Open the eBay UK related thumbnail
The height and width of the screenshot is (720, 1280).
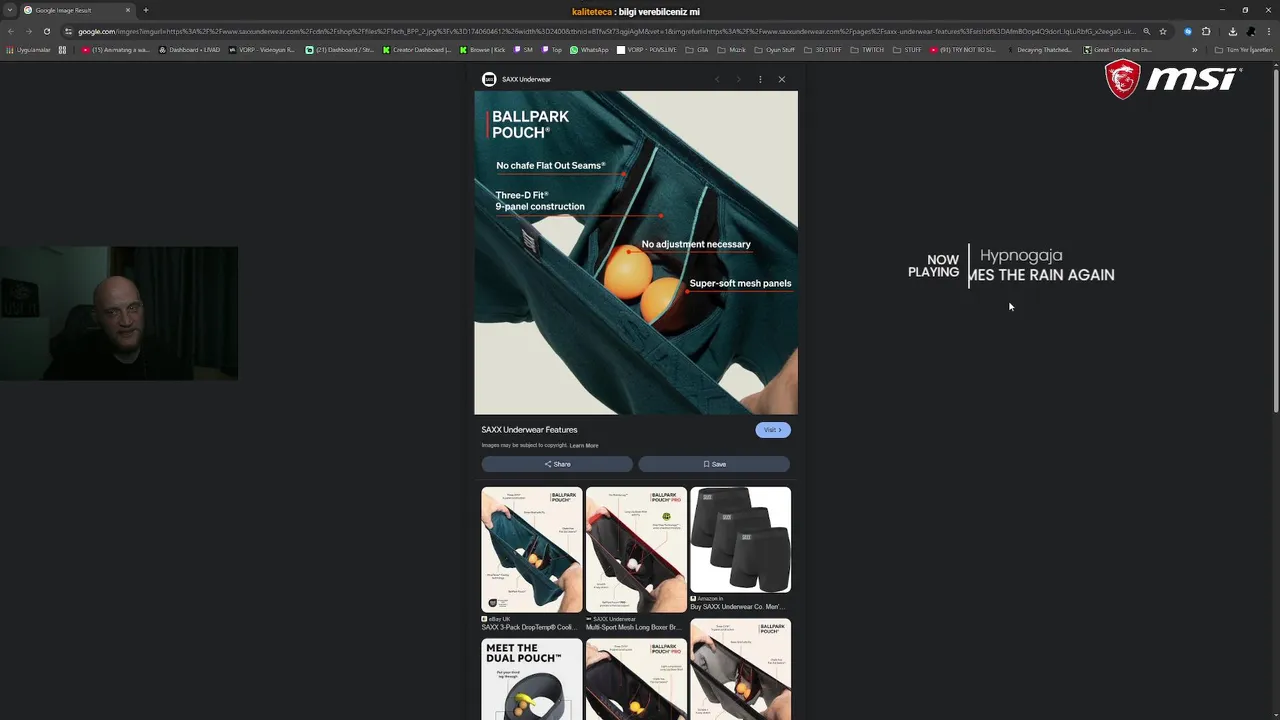531,549
